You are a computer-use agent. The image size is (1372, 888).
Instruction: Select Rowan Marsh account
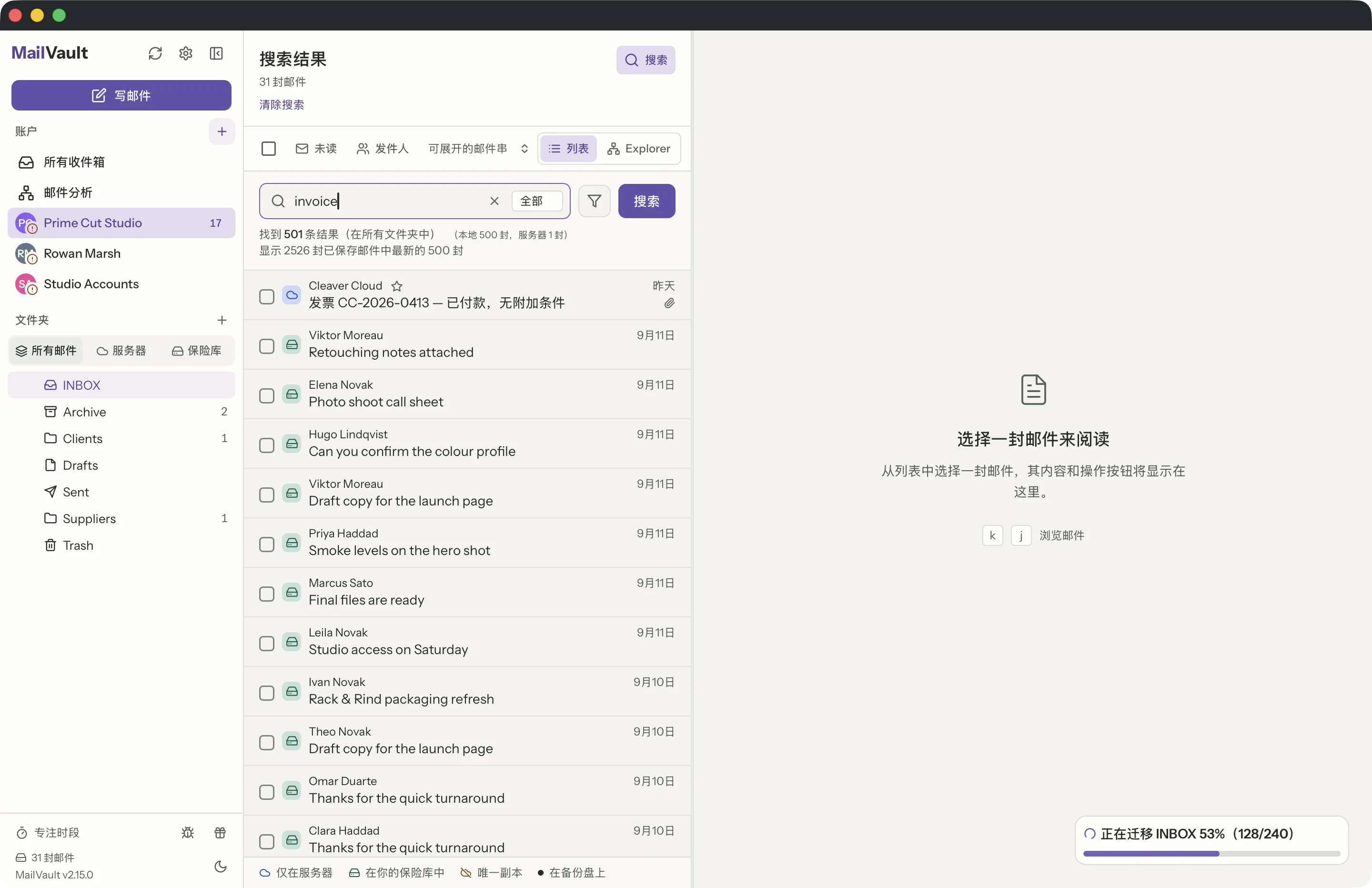[x=121, y=254]
